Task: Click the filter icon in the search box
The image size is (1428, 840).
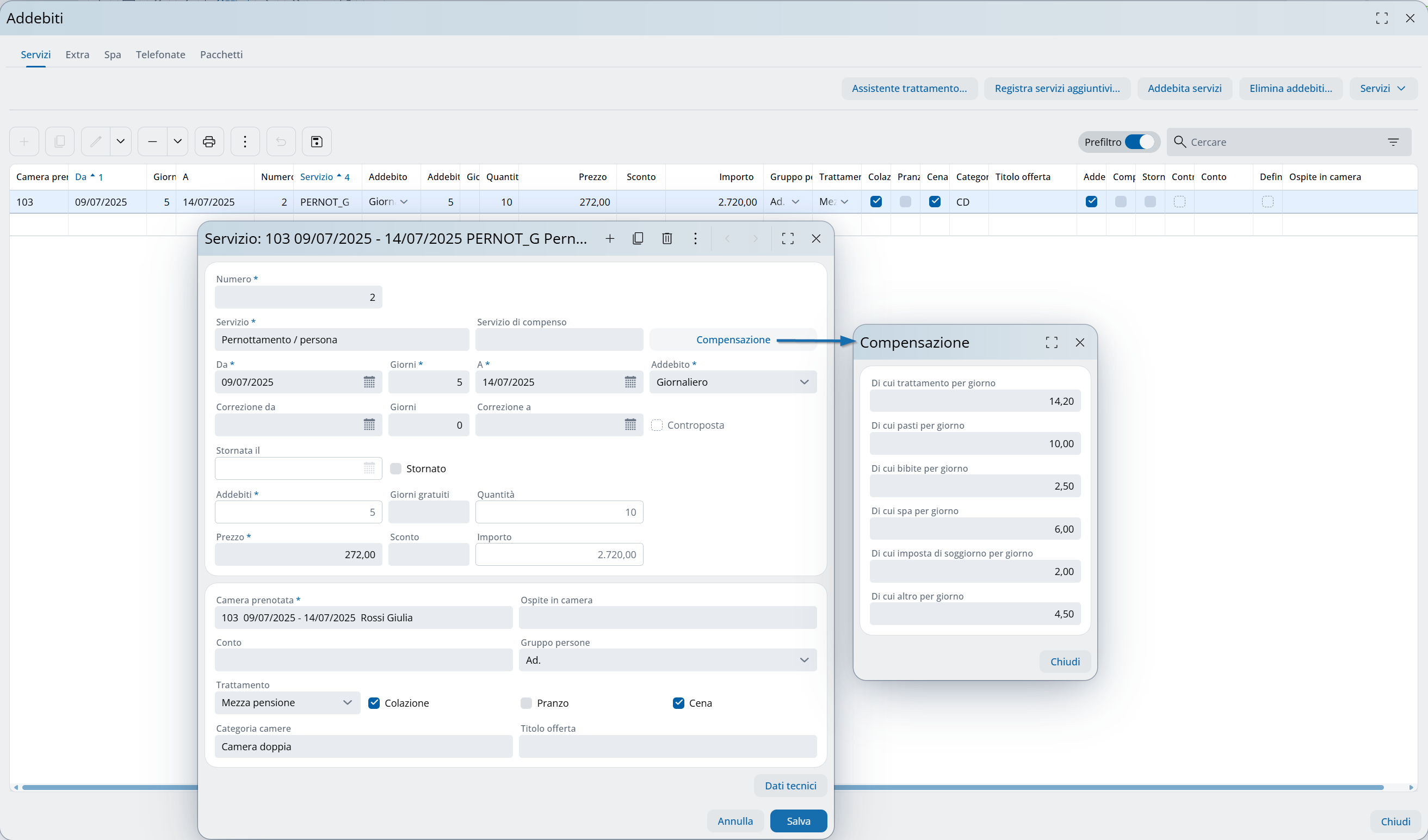Action: (x=1393, y=143)
